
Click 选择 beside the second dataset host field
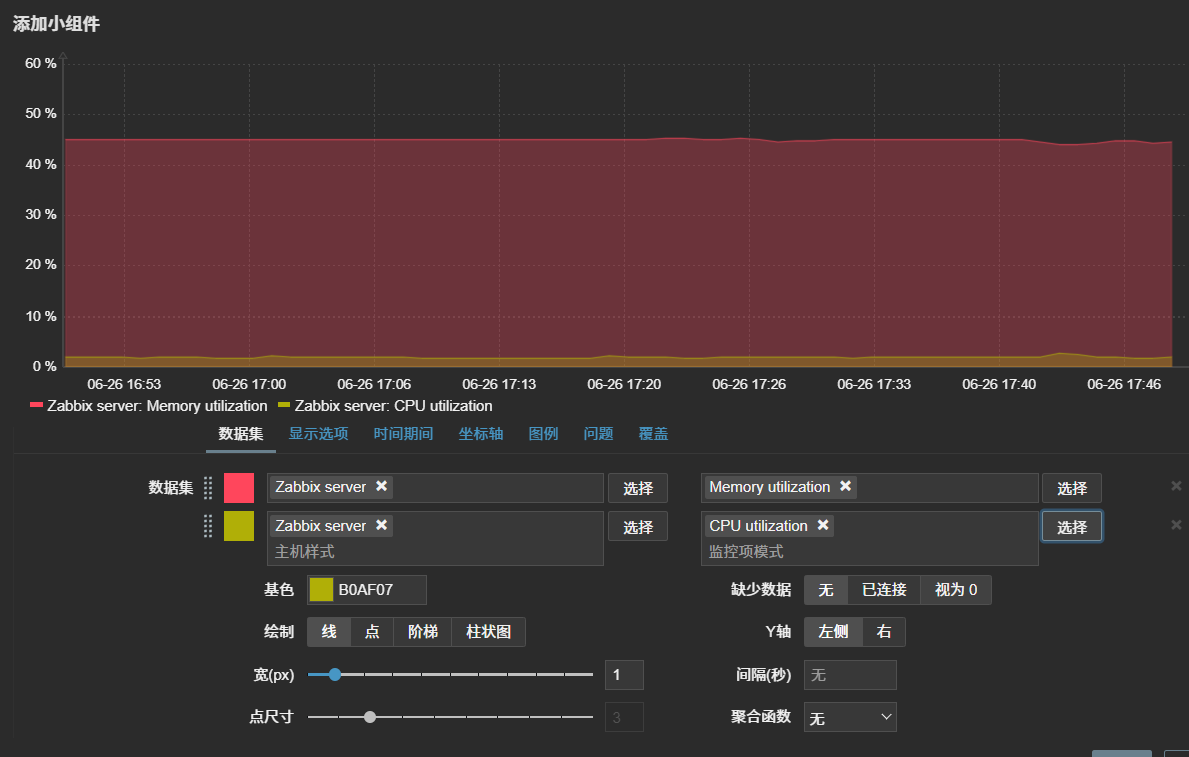click(x=638, y=525)
